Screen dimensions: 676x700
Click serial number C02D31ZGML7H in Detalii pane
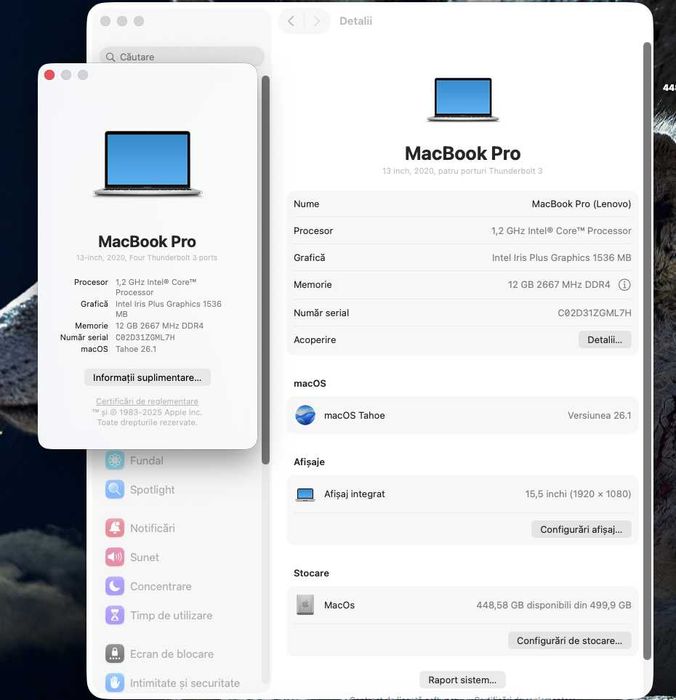point(594,313)
